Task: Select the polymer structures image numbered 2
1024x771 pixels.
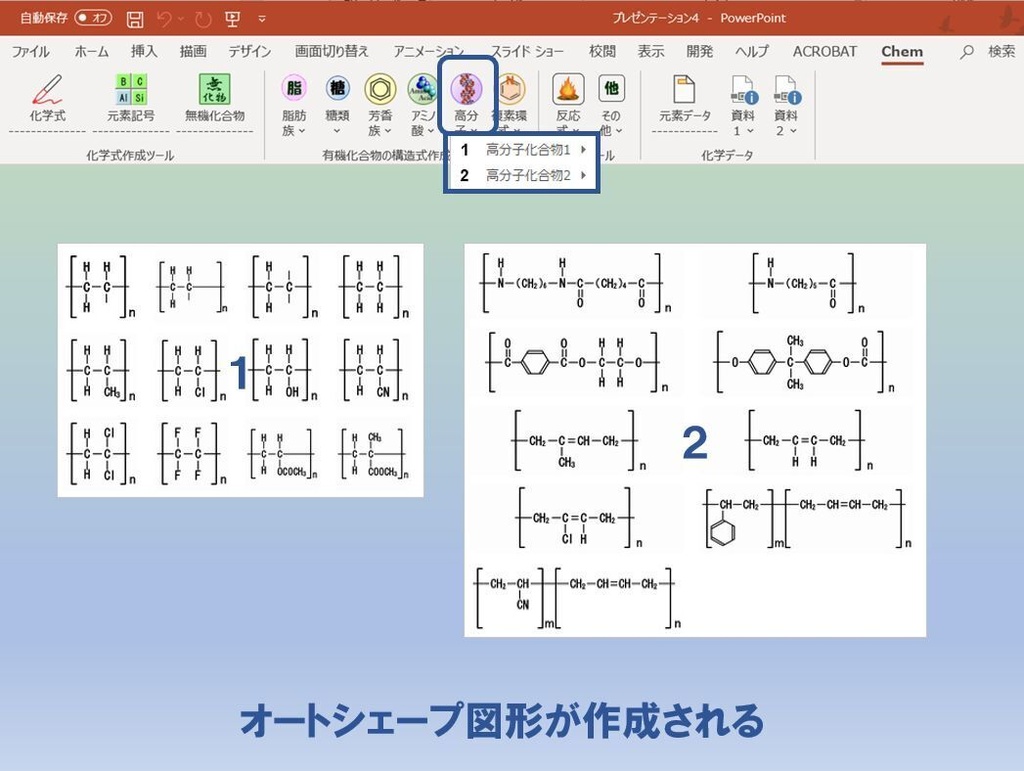Action: (x=695, y=440)
